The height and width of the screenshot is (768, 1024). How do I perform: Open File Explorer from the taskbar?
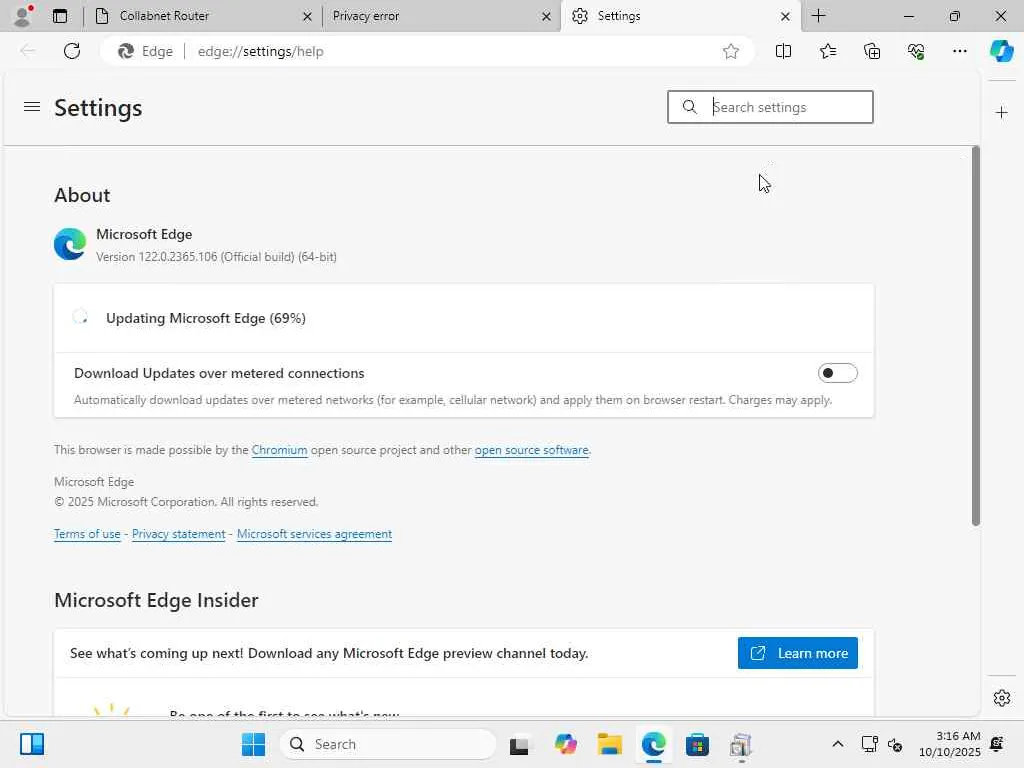coord(609,744)
